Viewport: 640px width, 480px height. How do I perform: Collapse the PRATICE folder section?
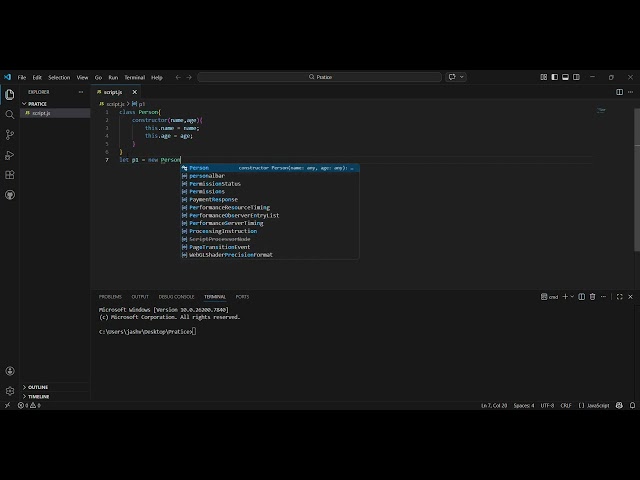coord(36,104)
